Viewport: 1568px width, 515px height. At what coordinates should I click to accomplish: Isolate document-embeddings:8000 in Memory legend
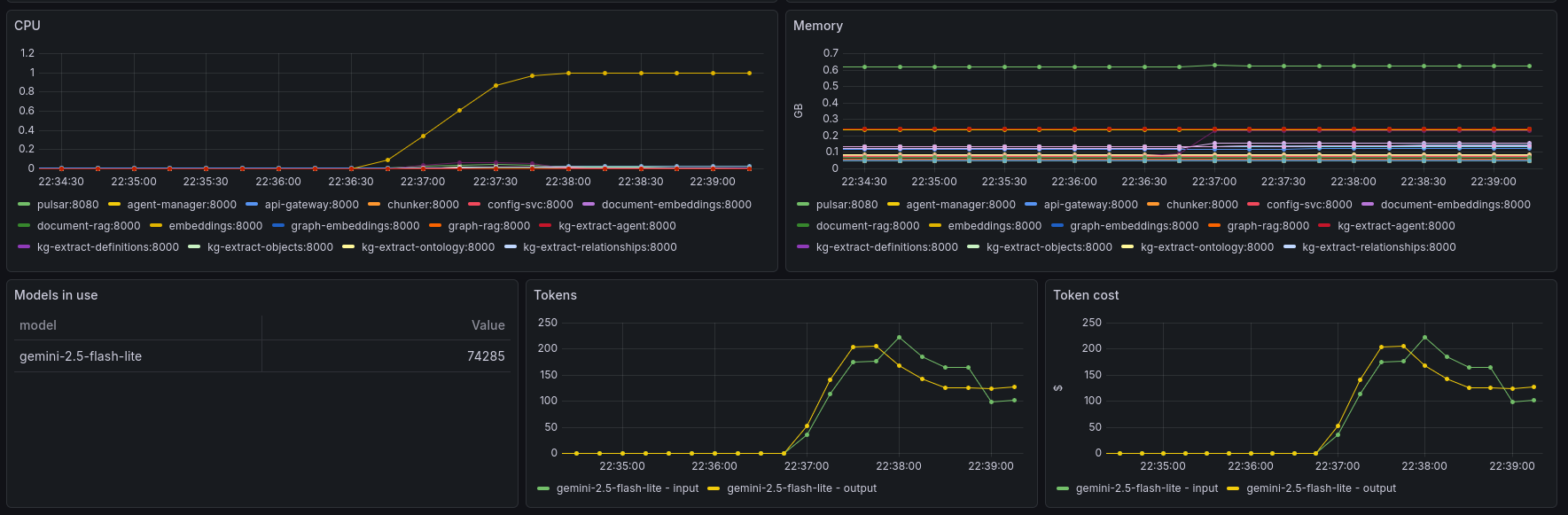(1455, 205)
